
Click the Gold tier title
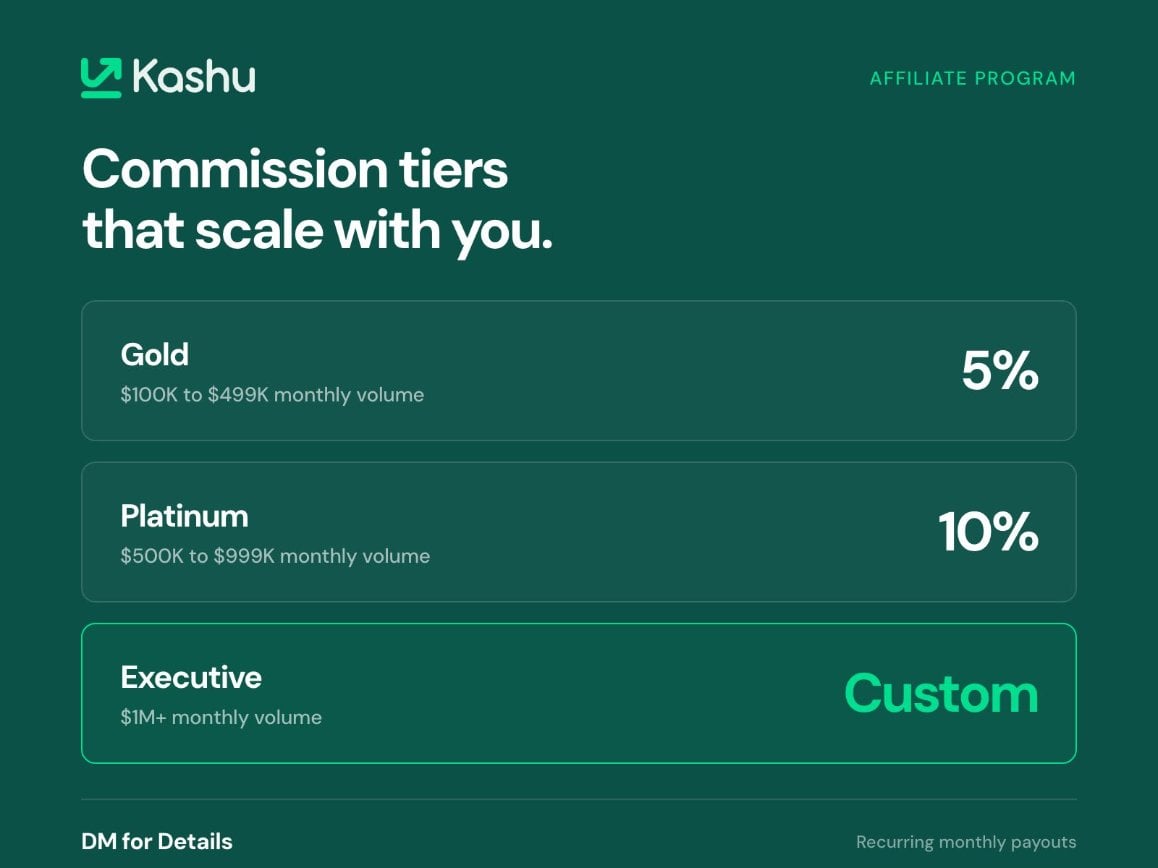[154, 355]
